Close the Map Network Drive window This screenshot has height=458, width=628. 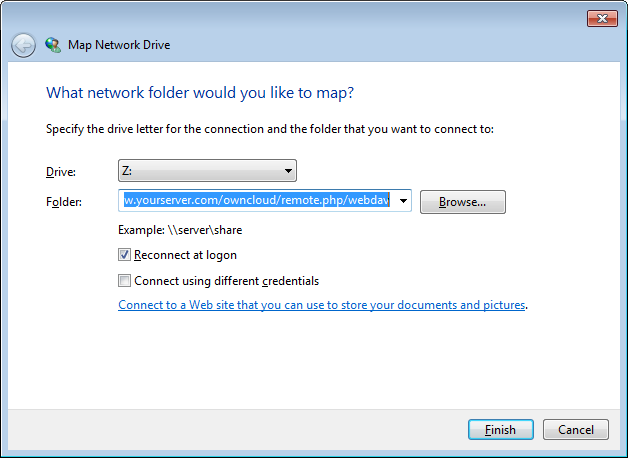(600, 18)
